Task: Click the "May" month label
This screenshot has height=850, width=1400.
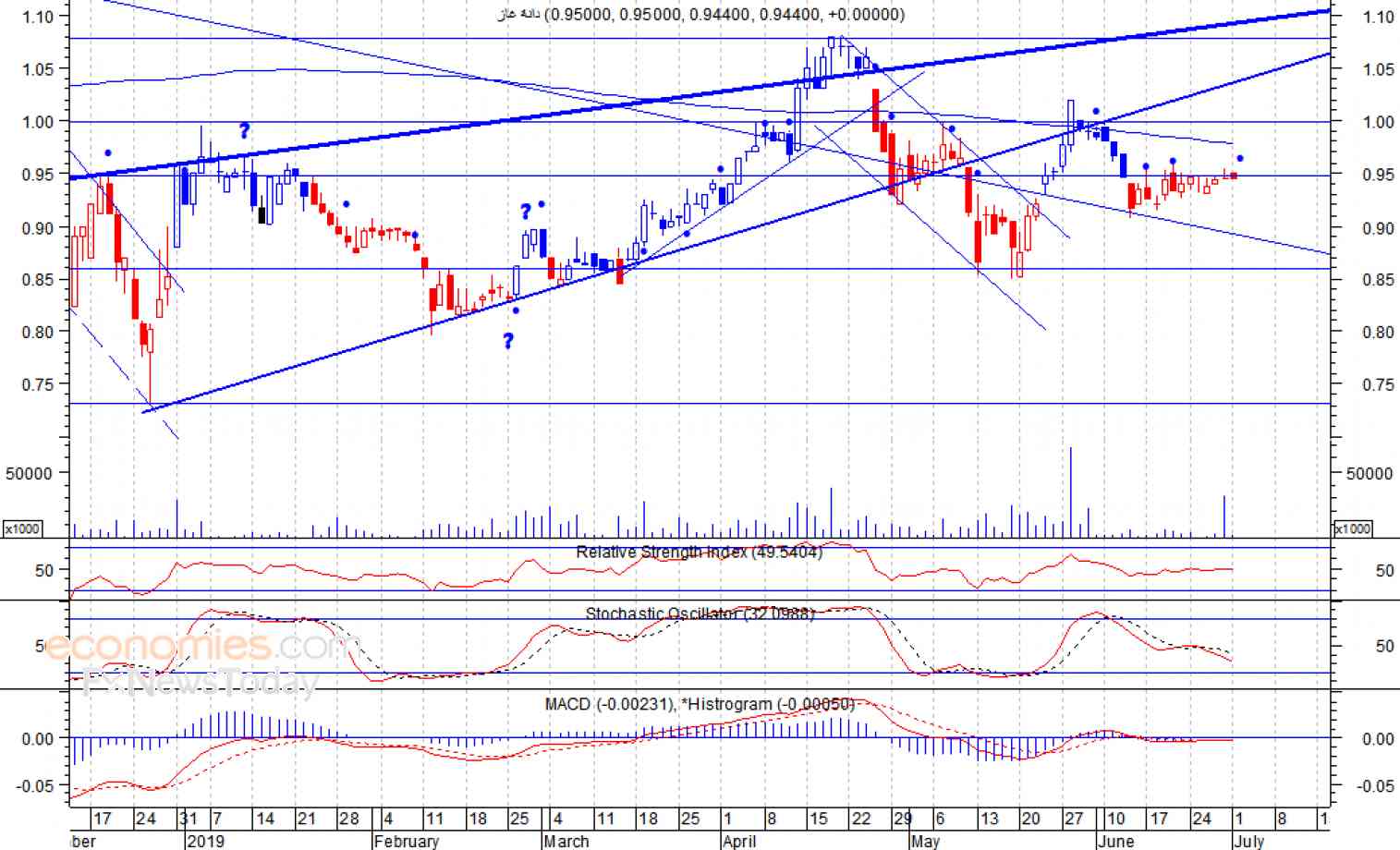Action: click(925, 841)
